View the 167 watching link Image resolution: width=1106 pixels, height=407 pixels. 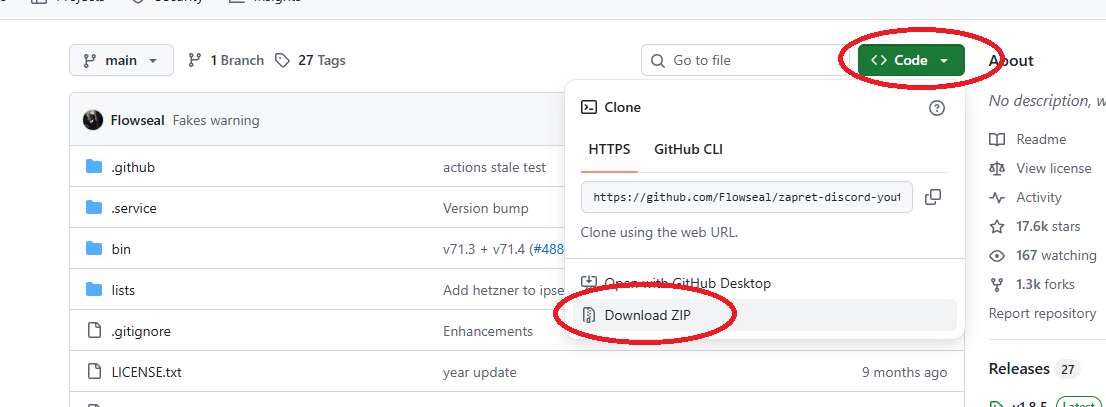1056,255
